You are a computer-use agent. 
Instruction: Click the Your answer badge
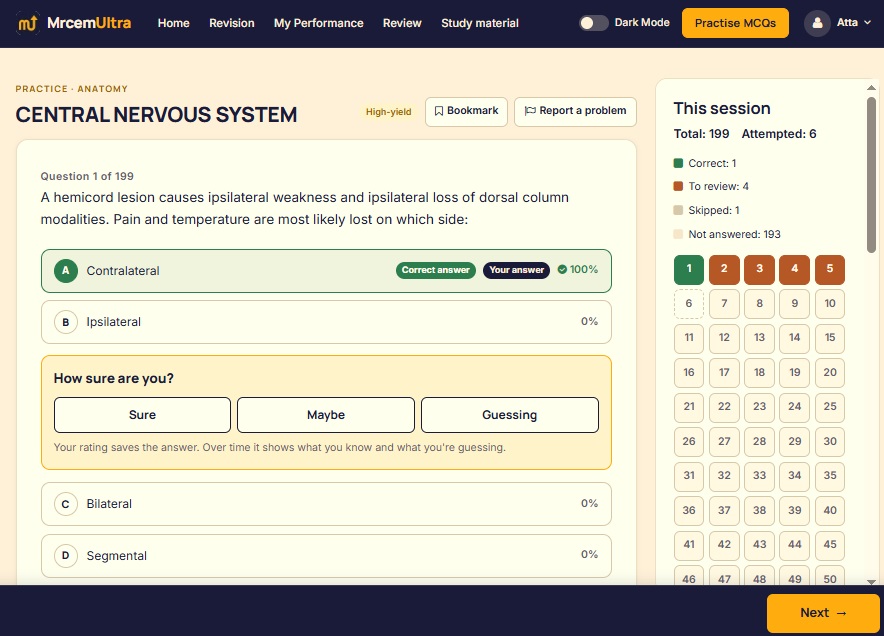click(516, 270)
